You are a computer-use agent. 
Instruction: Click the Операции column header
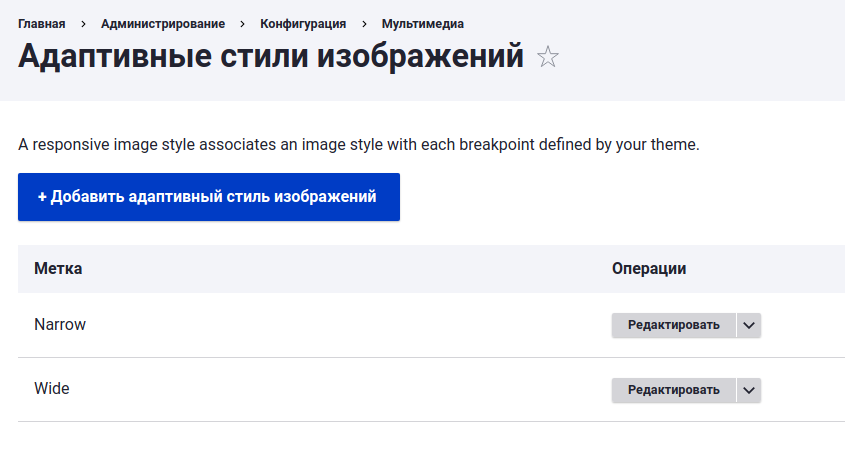coord(649,268)
